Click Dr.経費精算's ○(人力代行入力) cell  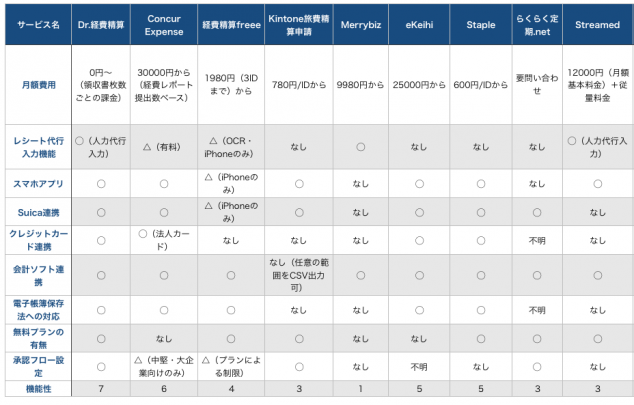point(101,147)
